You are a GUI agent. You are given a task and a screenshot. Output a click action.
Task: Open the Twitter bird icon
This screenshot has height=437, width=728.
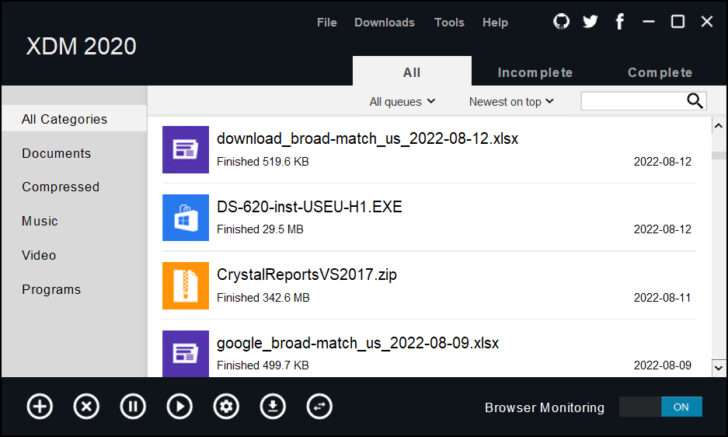click(590, 21)
